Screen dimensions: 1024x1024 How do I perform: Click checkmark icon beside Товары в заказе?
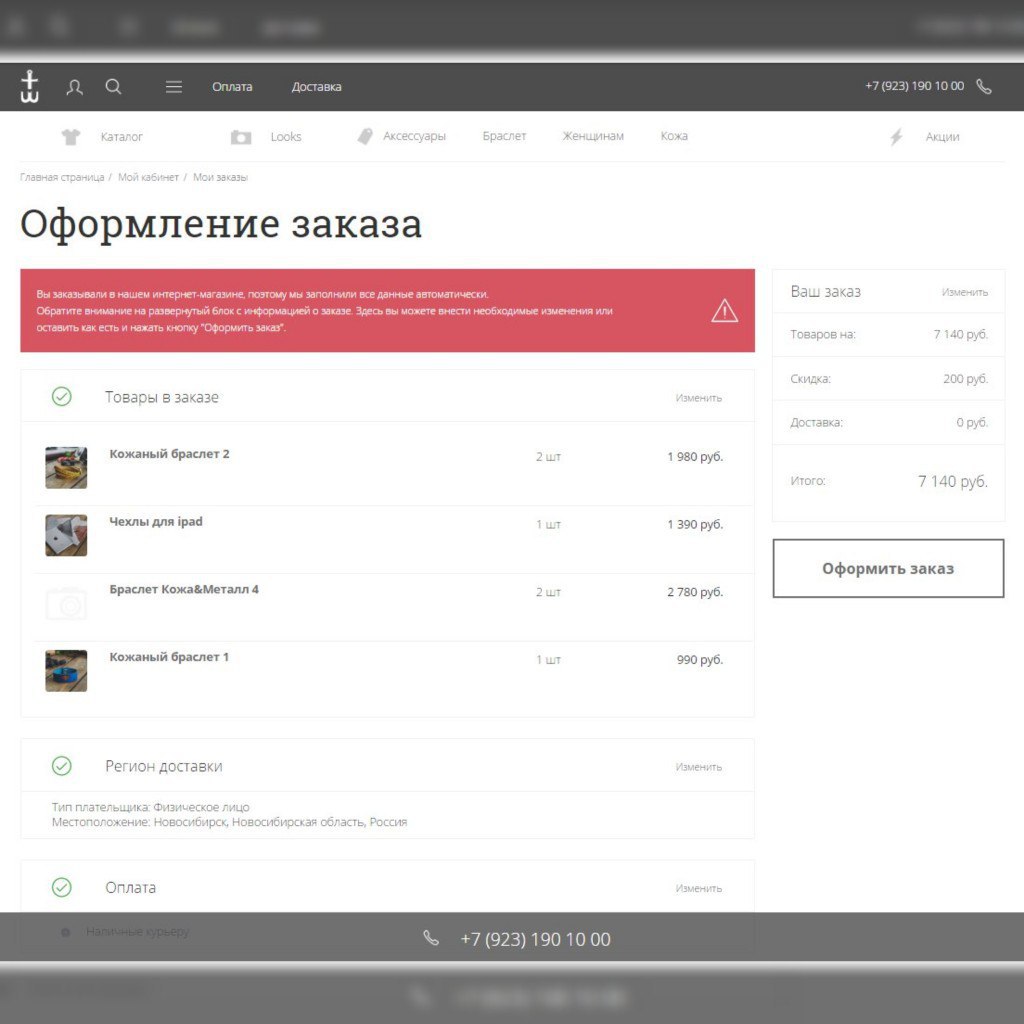pos(61,396)
